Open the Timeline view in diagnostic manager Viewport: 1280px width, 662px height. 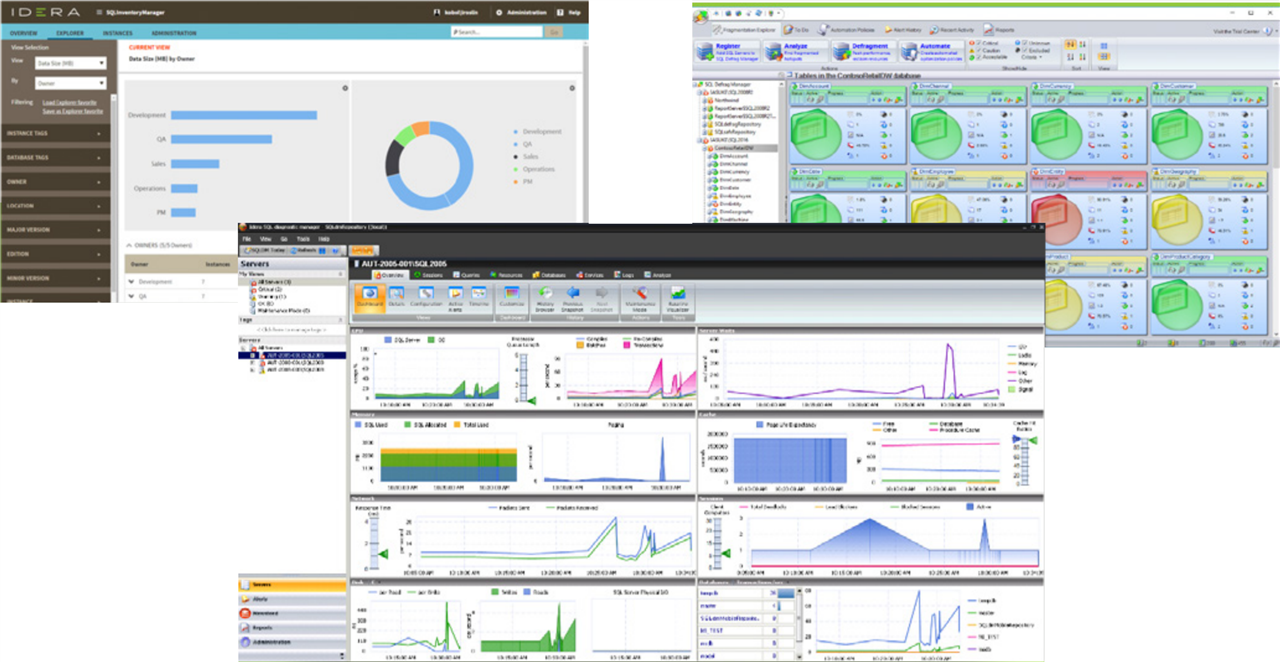tap(480, 296)
